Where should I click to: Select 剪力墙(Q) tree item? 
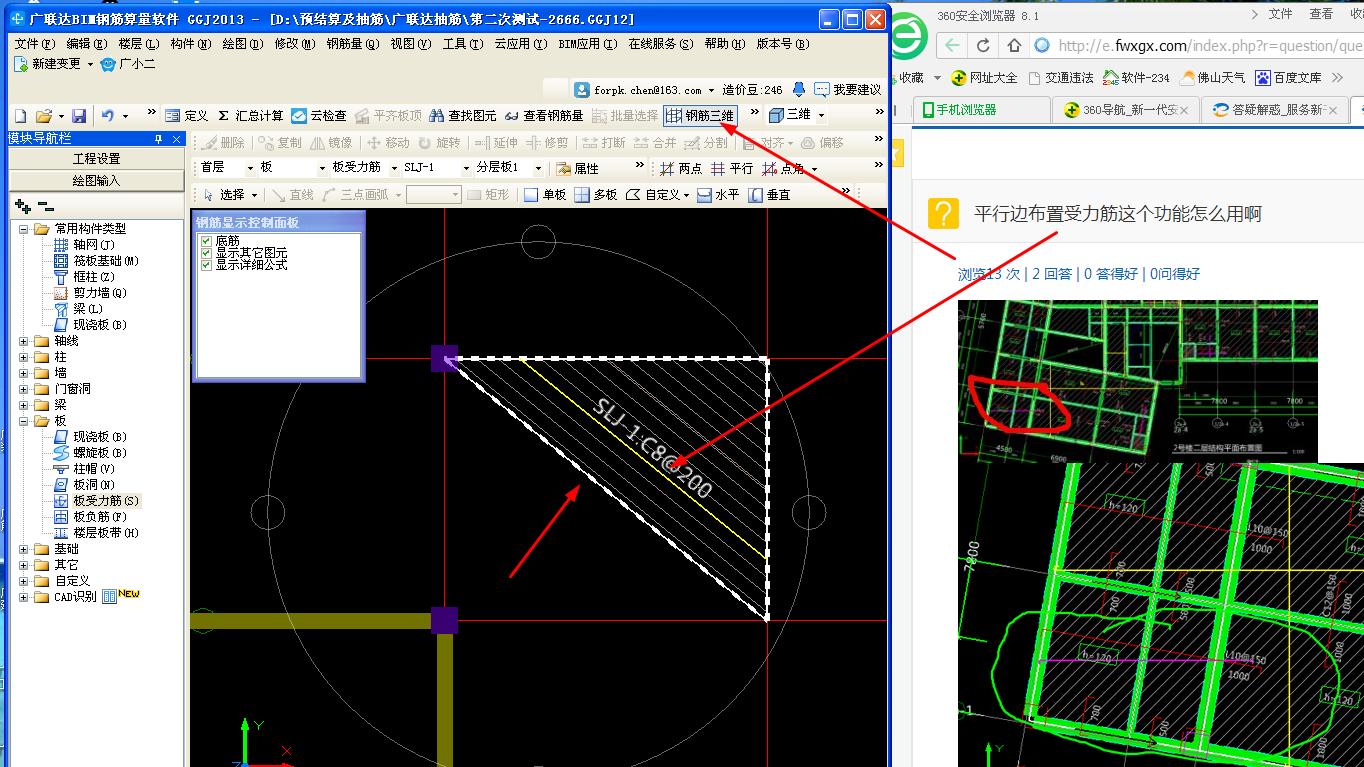coord(99,293)
